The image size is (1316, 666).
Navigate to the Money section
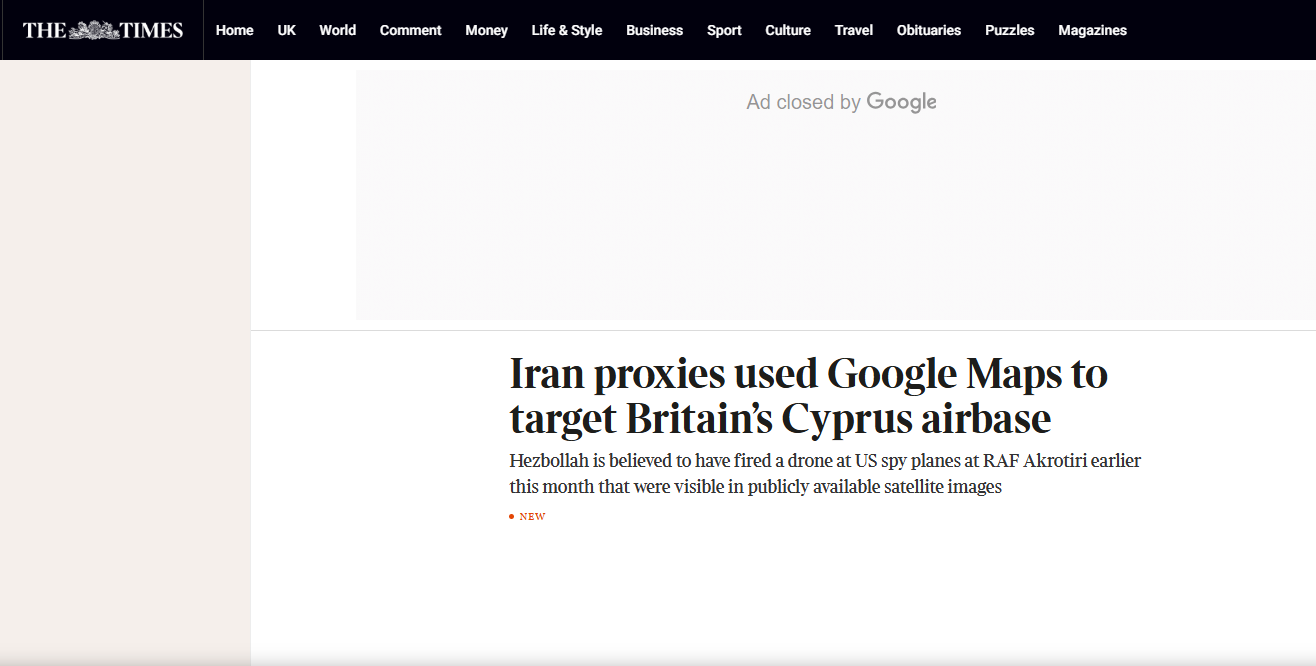click(x=486, y=30)
